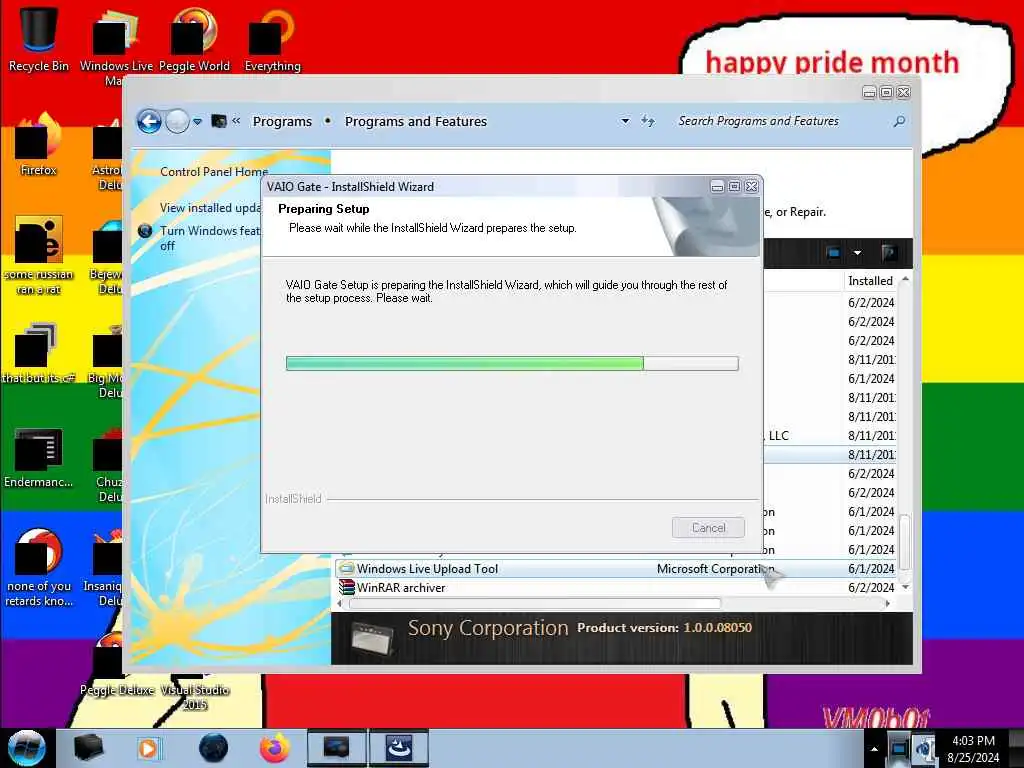Open the Peggle Deluxe desktop icon

coord(117,663)
